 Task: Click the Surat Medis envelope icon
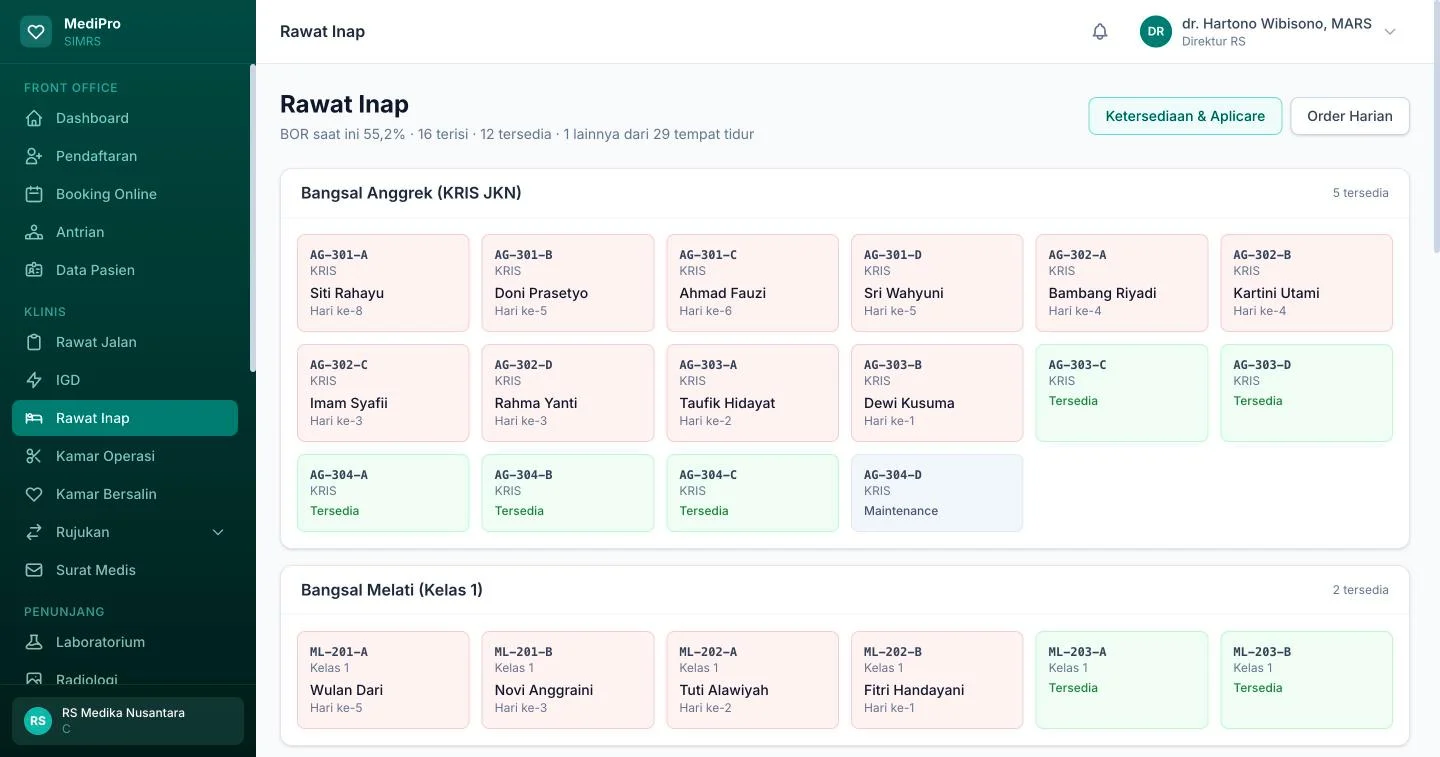click(x=34, y=570)
